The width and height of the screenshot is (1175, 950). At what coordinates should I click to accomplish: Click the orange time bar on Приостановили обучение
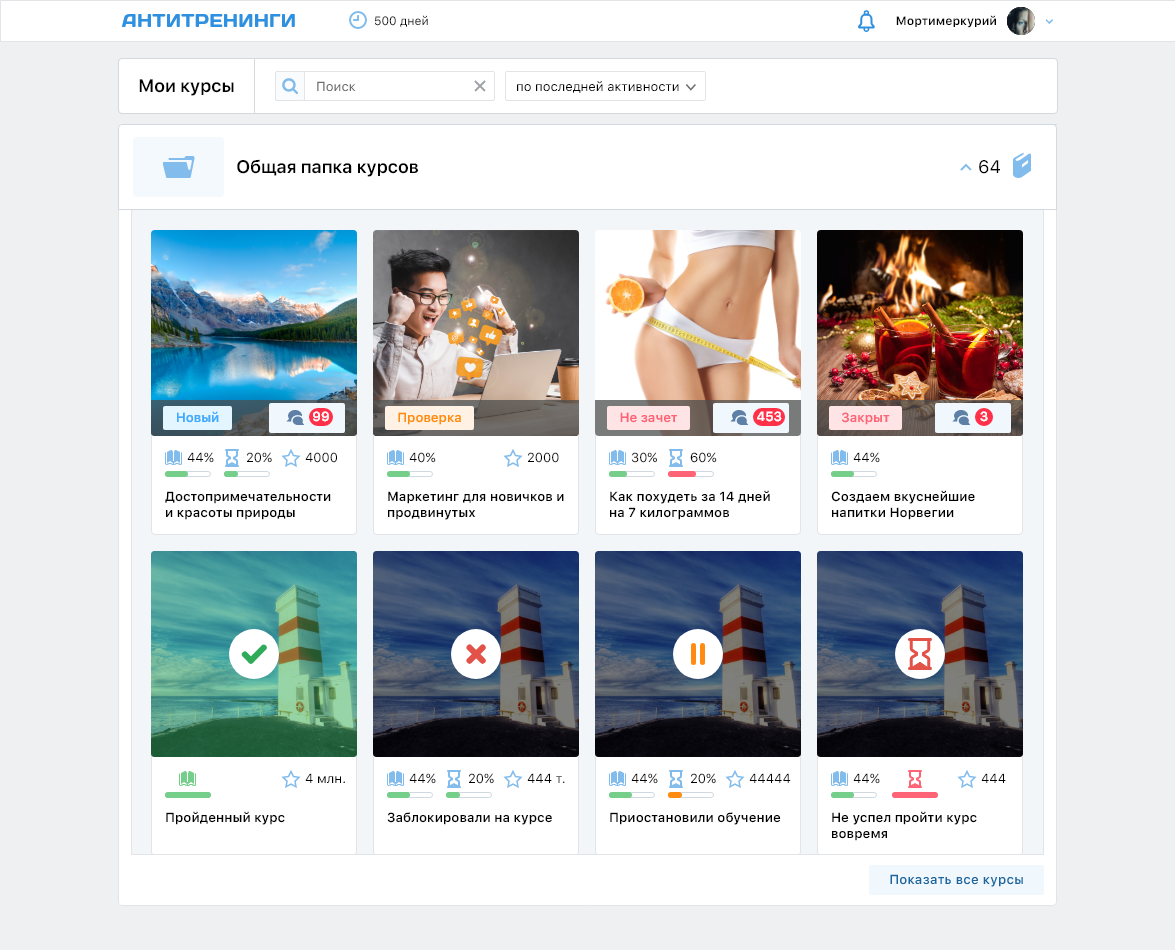(690, 795)
